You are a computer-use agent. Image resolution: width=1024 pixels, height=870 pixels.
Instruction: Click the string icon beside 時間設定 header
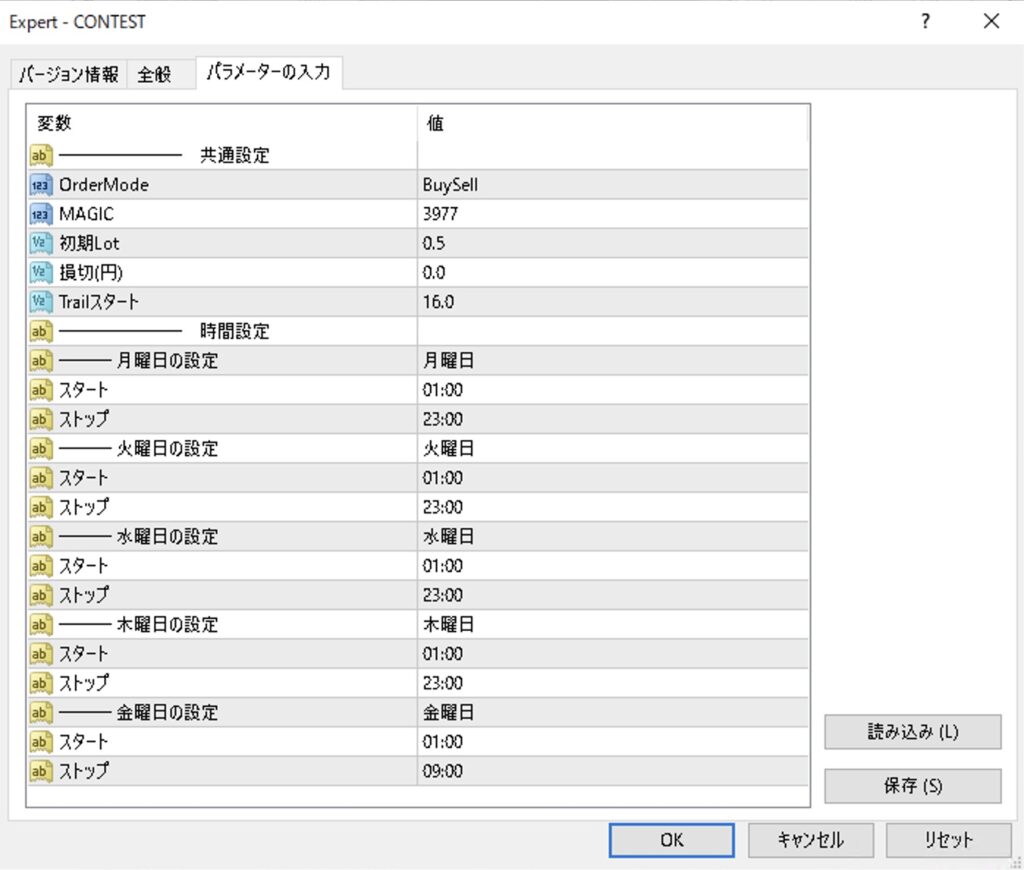[41, 331]
